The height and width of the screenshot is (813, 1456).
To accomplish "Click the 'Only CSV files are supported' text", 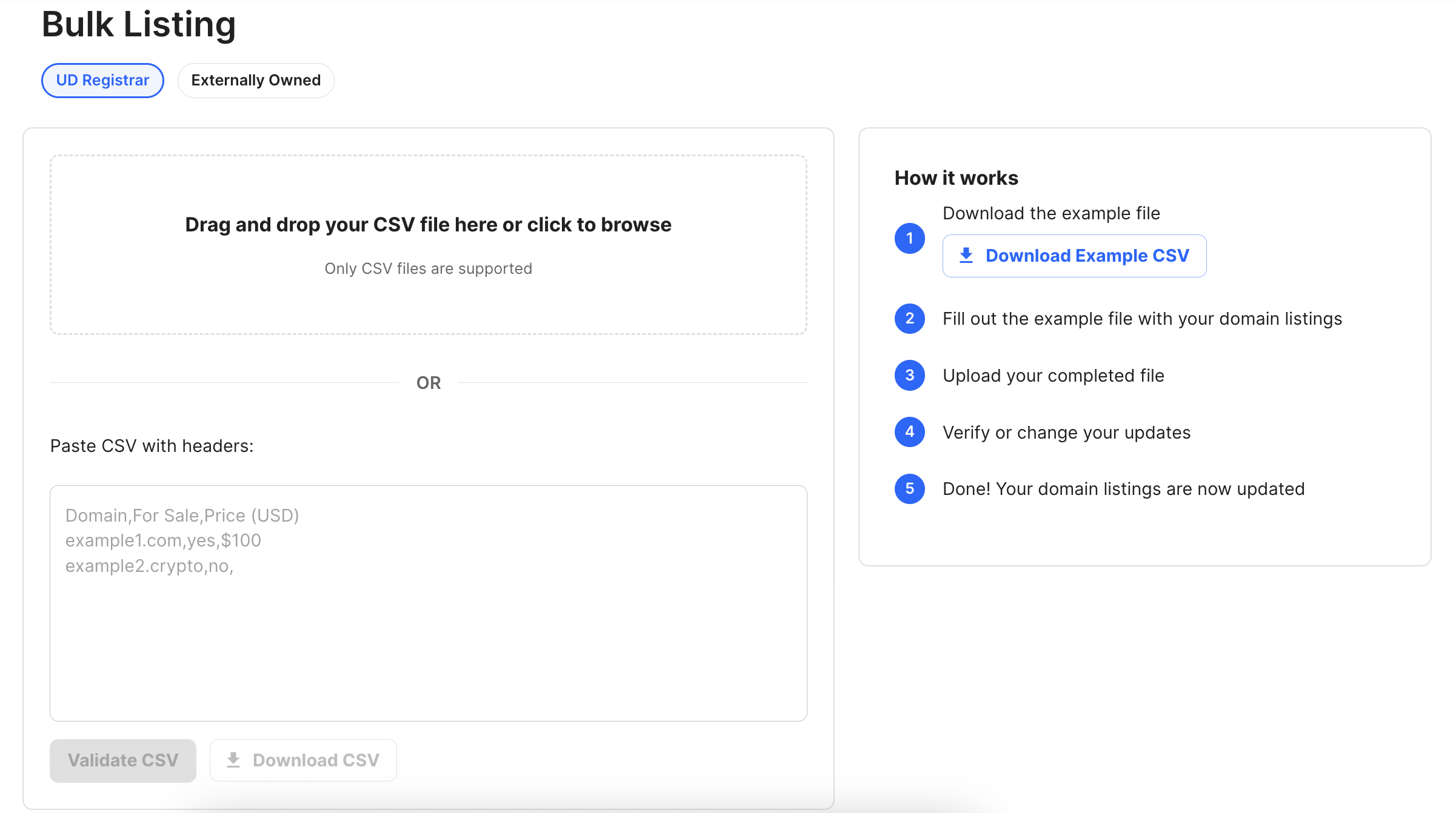I will pyautogui.click(x=428, y=268).
